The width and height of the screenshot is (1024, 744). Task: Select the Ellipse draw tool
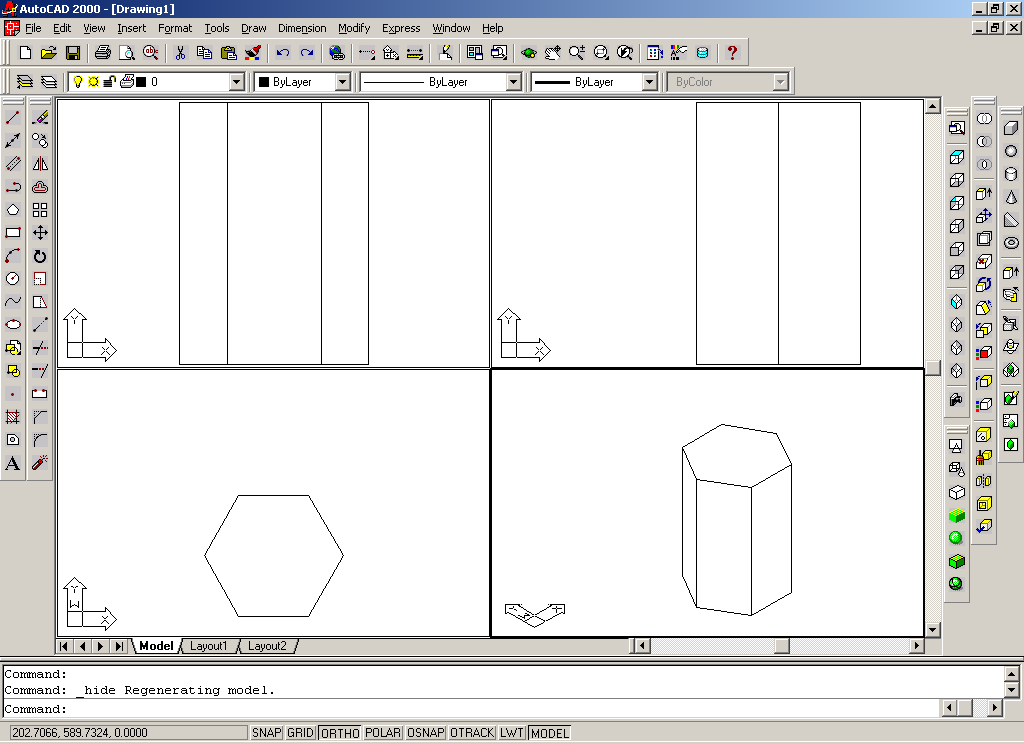tap(12, 325)
